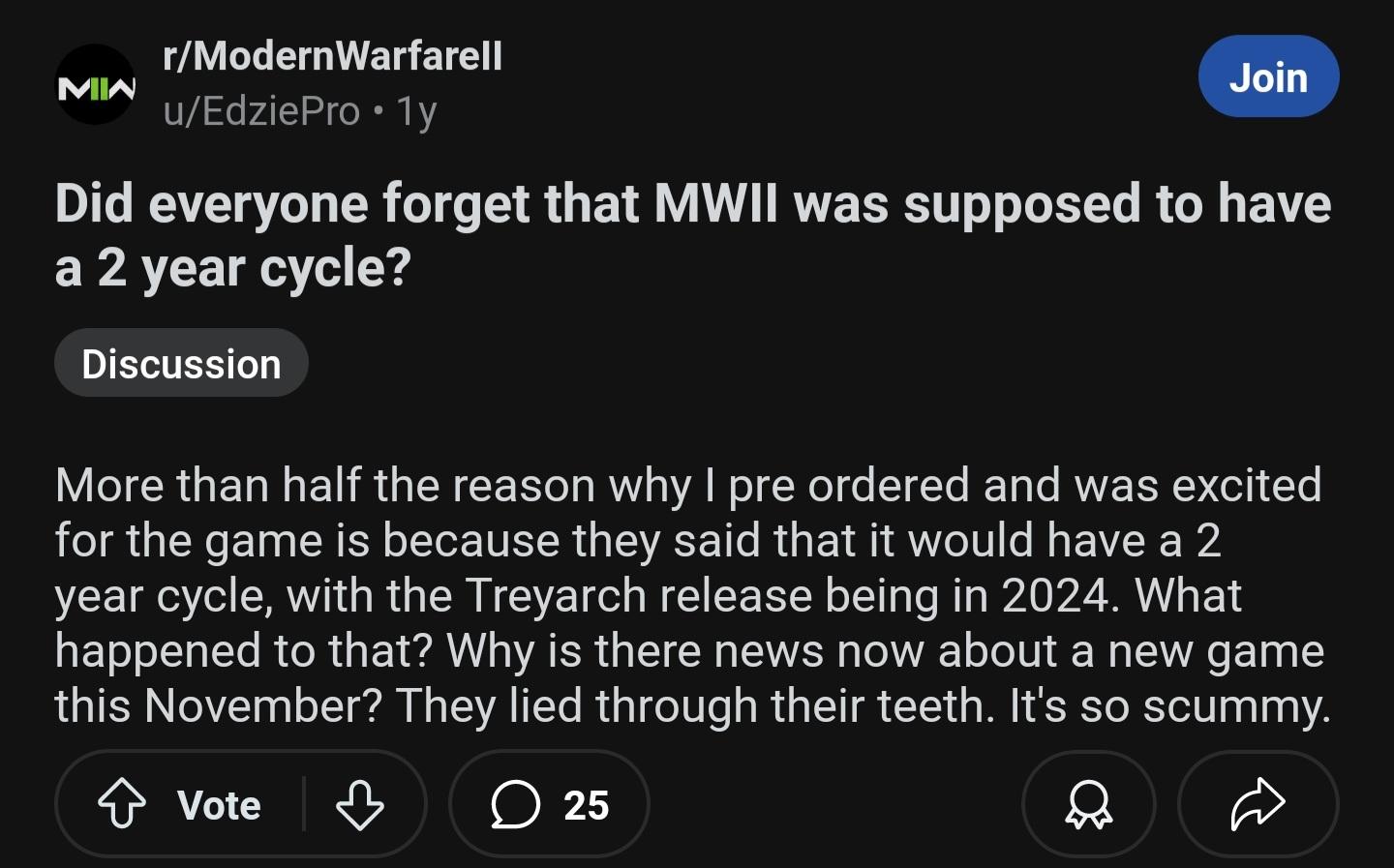Join the r/ModernWarfareII community

1268,77
